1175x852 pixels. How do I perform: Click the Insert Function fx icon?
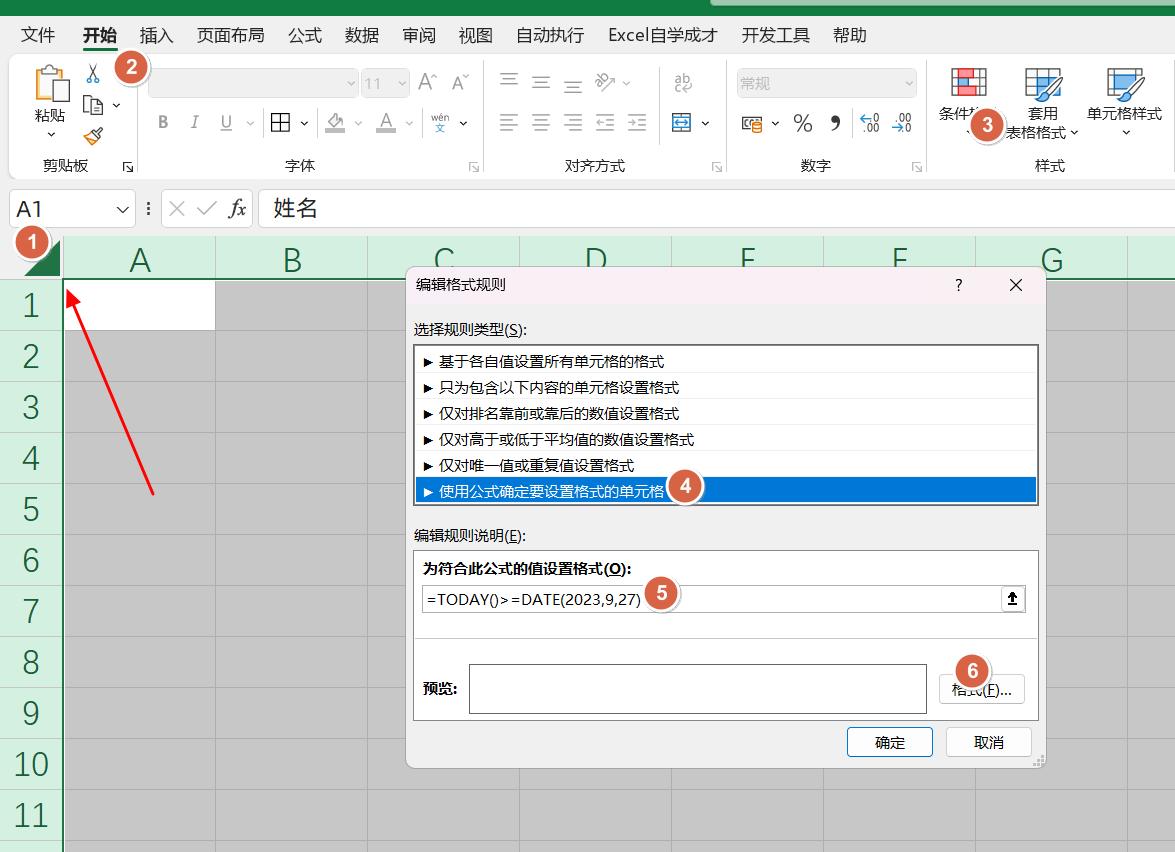click(x=237, y=209)
